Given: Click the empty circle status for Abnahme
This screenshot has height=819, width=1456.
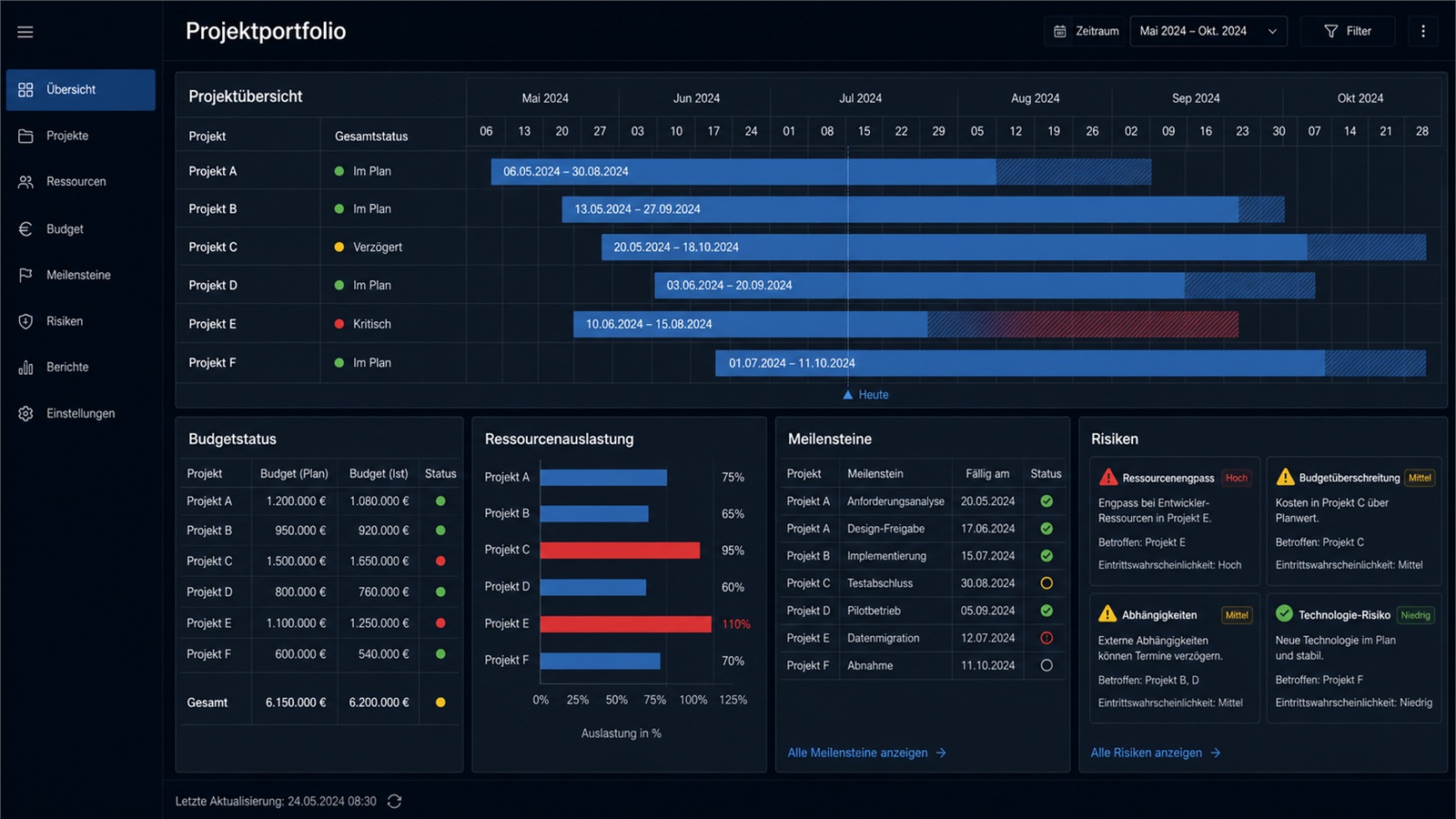Looking at the screenshot, I should (x=1046, y=665).
